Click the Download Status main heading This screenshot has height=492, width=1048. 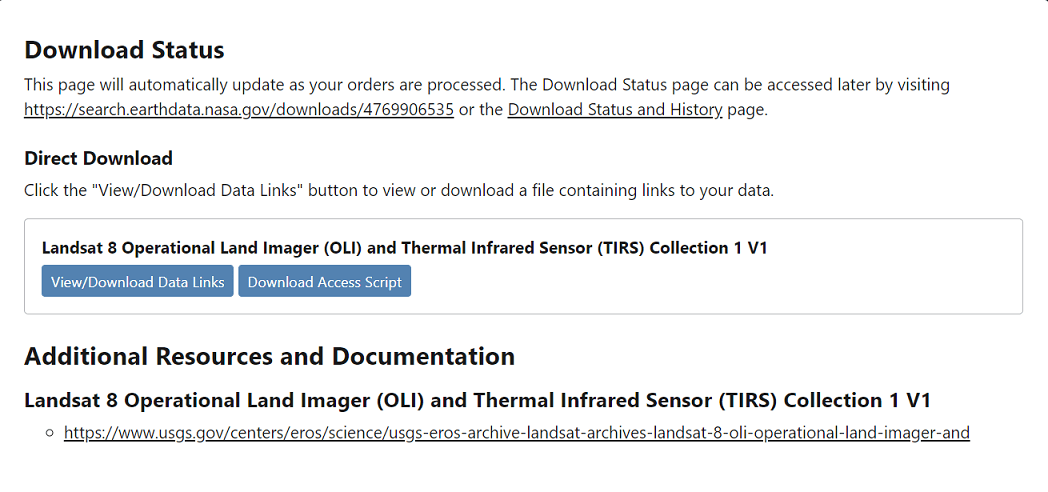[124, 50]
